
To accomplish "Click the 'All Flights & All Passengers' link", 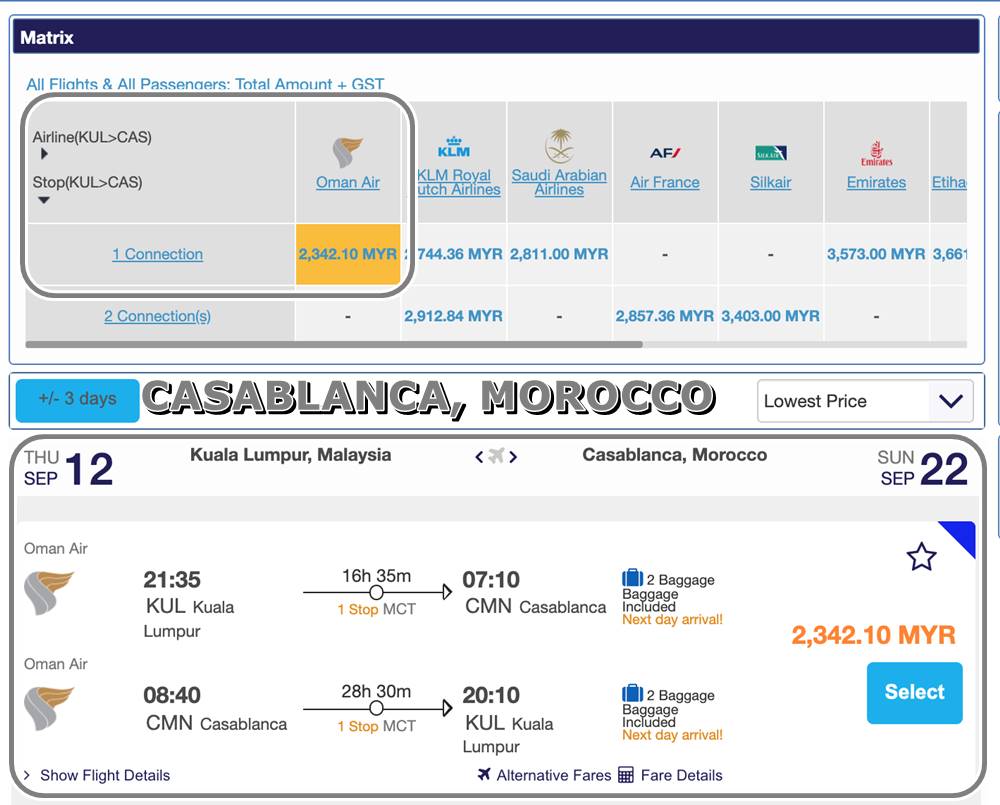I will pyautogui.click(x=205, y=84).
